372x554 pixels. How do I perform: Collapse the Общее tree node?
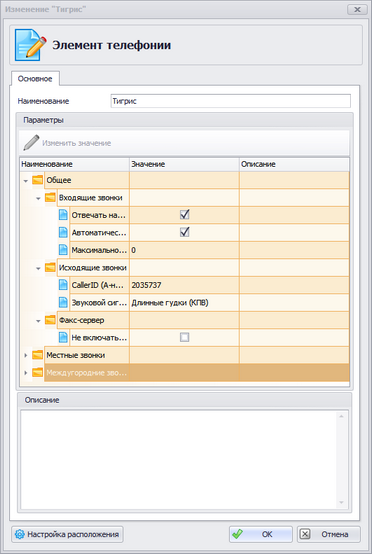[x=25, y=181]
